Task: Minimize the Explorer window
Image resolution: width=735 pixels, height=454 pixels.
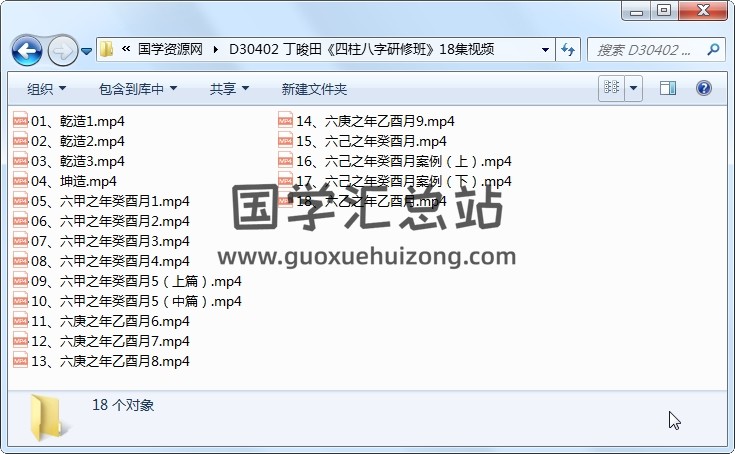Action: (636, 11)
